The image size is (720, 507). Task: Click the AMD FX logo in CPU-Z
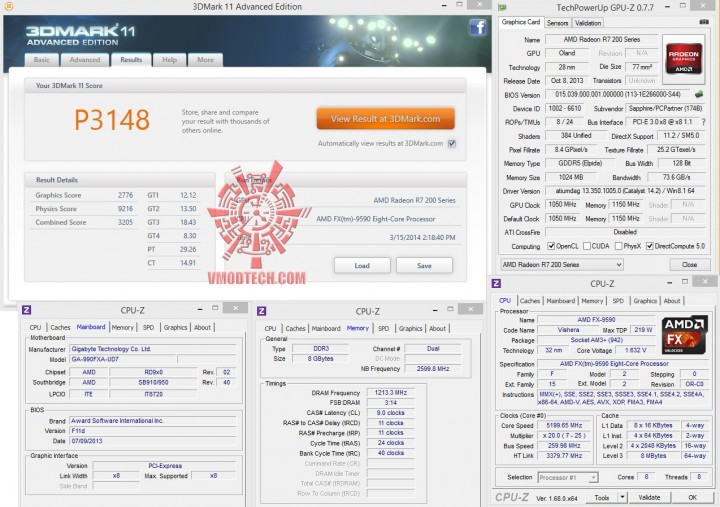pyautogui.click(x=684, y=335)
